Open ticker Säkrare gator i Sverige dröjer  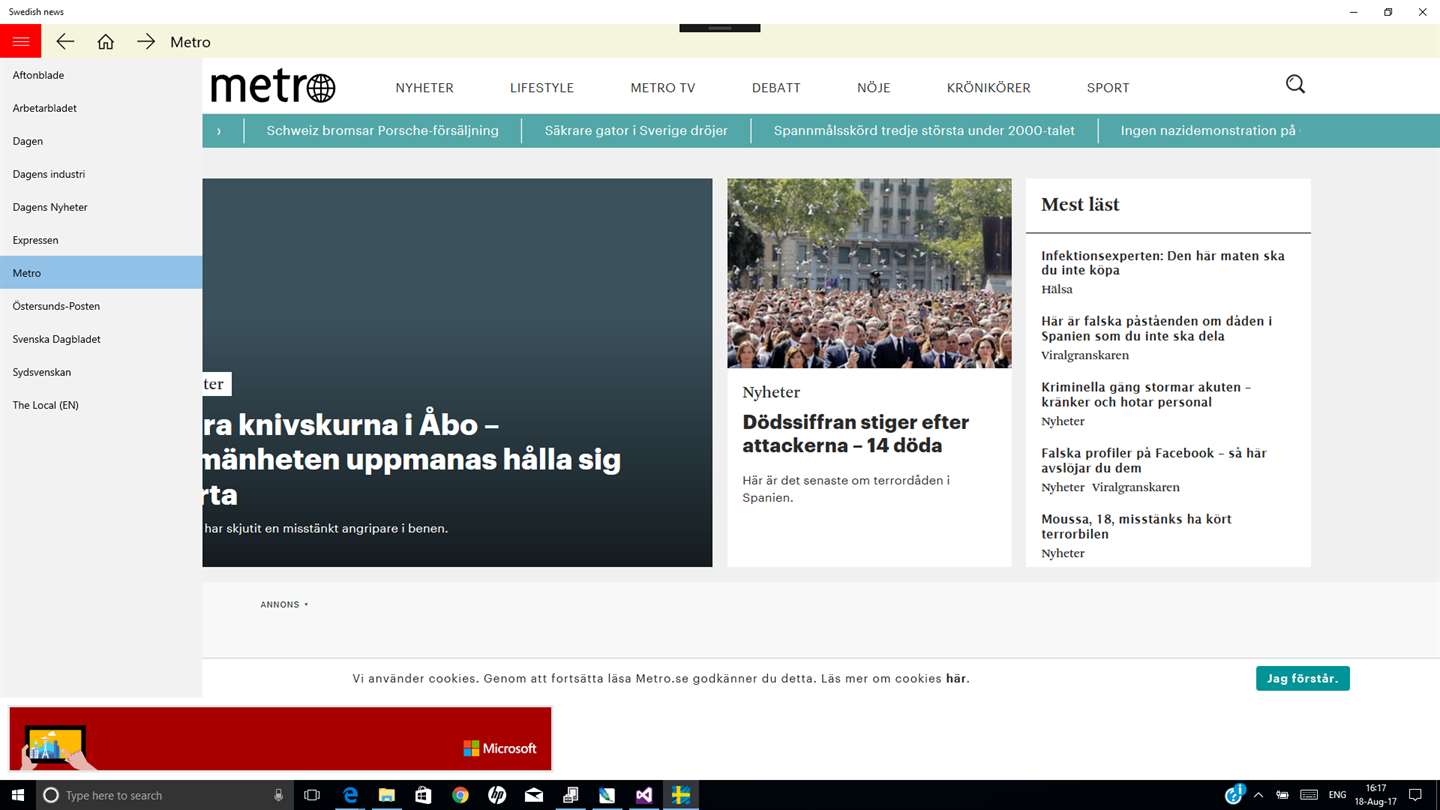pos(636,130)
